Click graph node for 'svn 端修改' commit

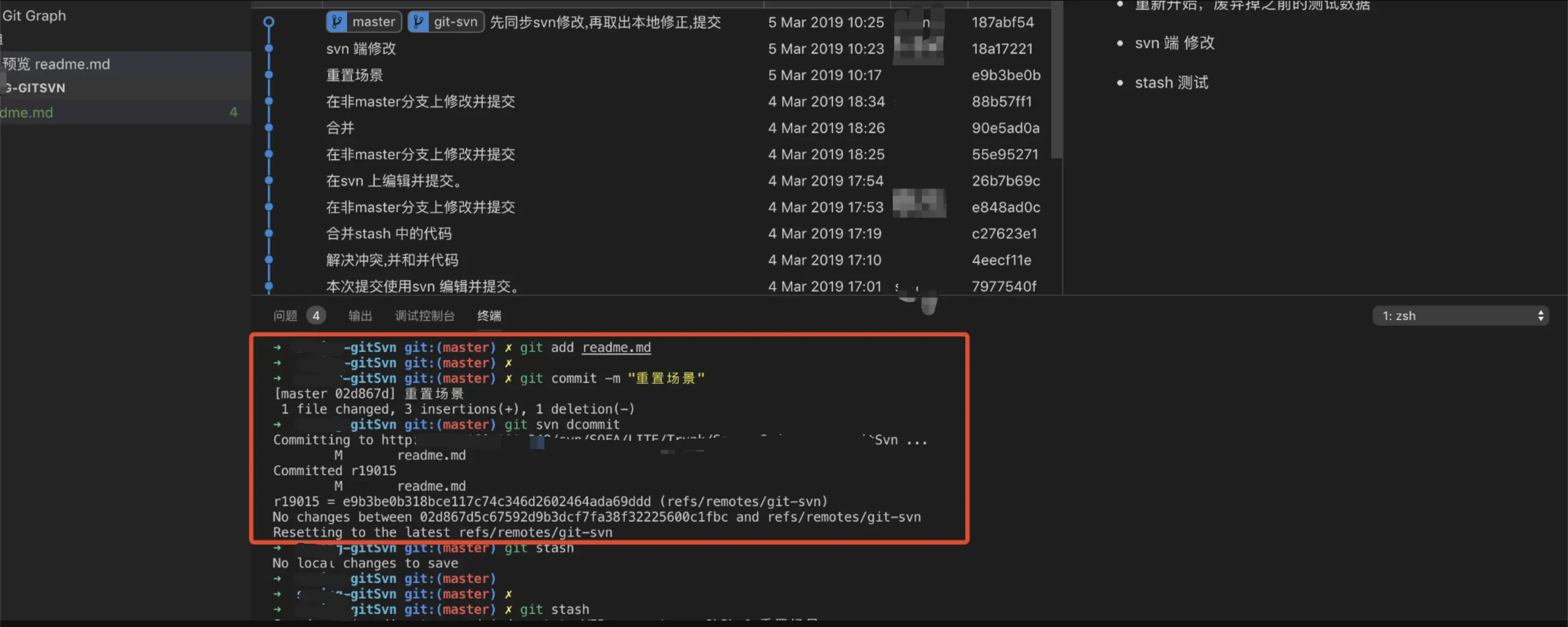pos(269,49)
